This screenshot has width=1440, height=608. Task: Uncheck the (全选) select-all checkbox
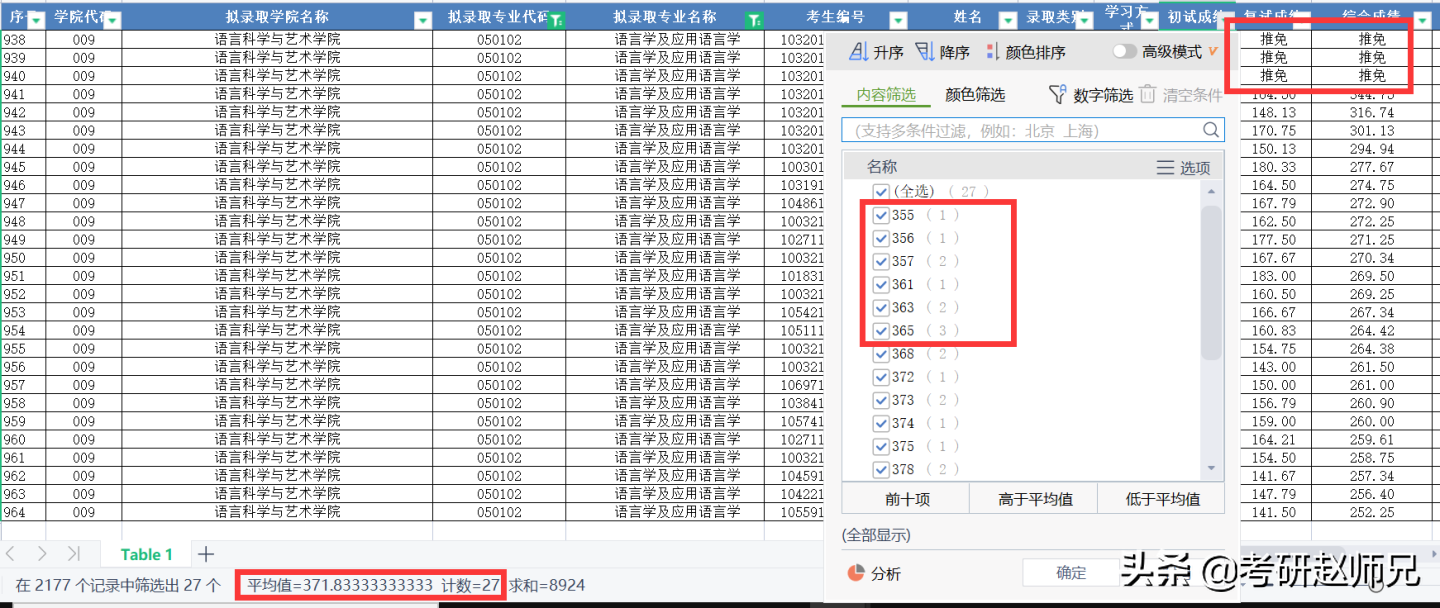(x=881, y=191)
